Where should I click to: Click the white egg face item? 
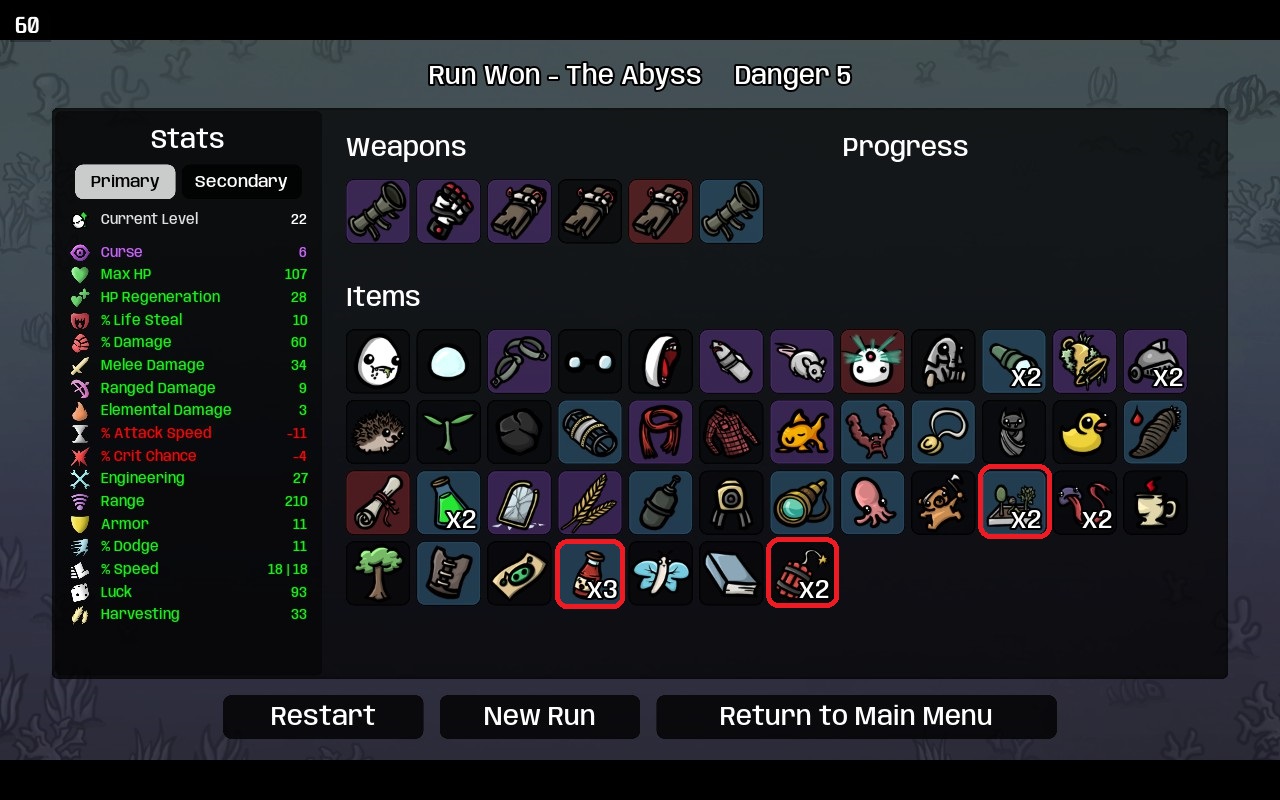point(378,361)
